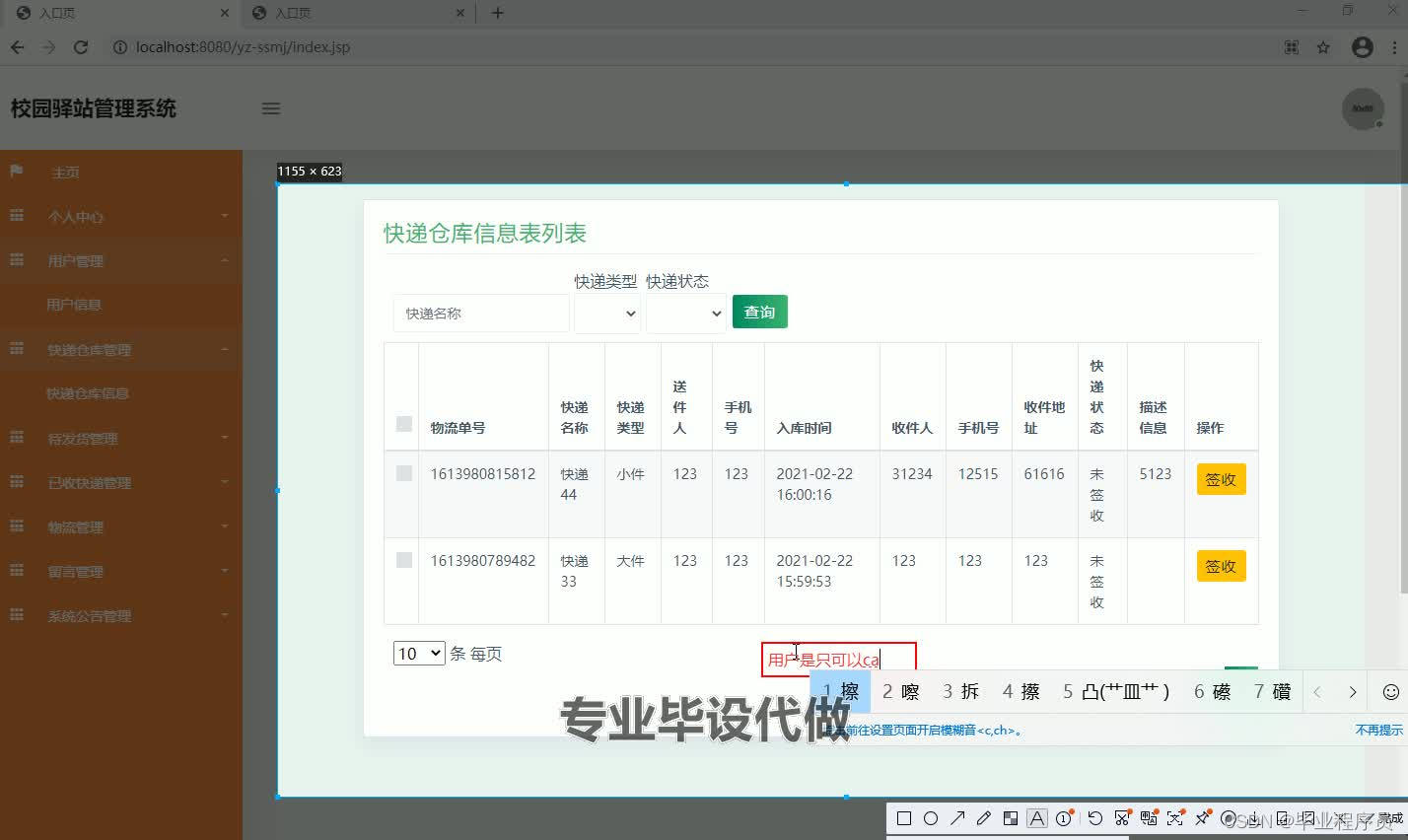This screenshot has width=1408, height=840.
Task: Click the 入库时间 column header
Action: coord(804,428)
